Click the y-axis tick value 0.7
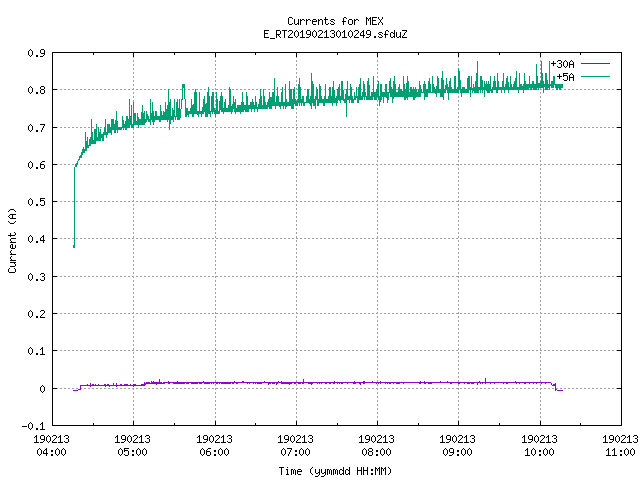Viewport: 640px width, 480px height. point(36,128)
